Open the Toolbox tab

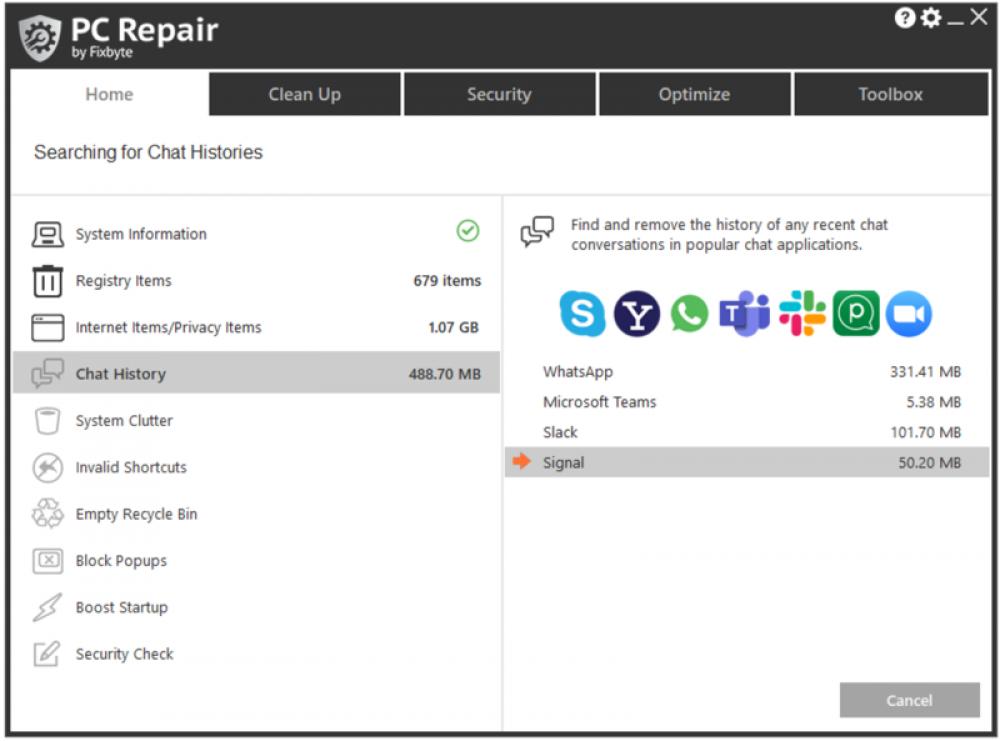pyautogui.click(x=891, y=94)
